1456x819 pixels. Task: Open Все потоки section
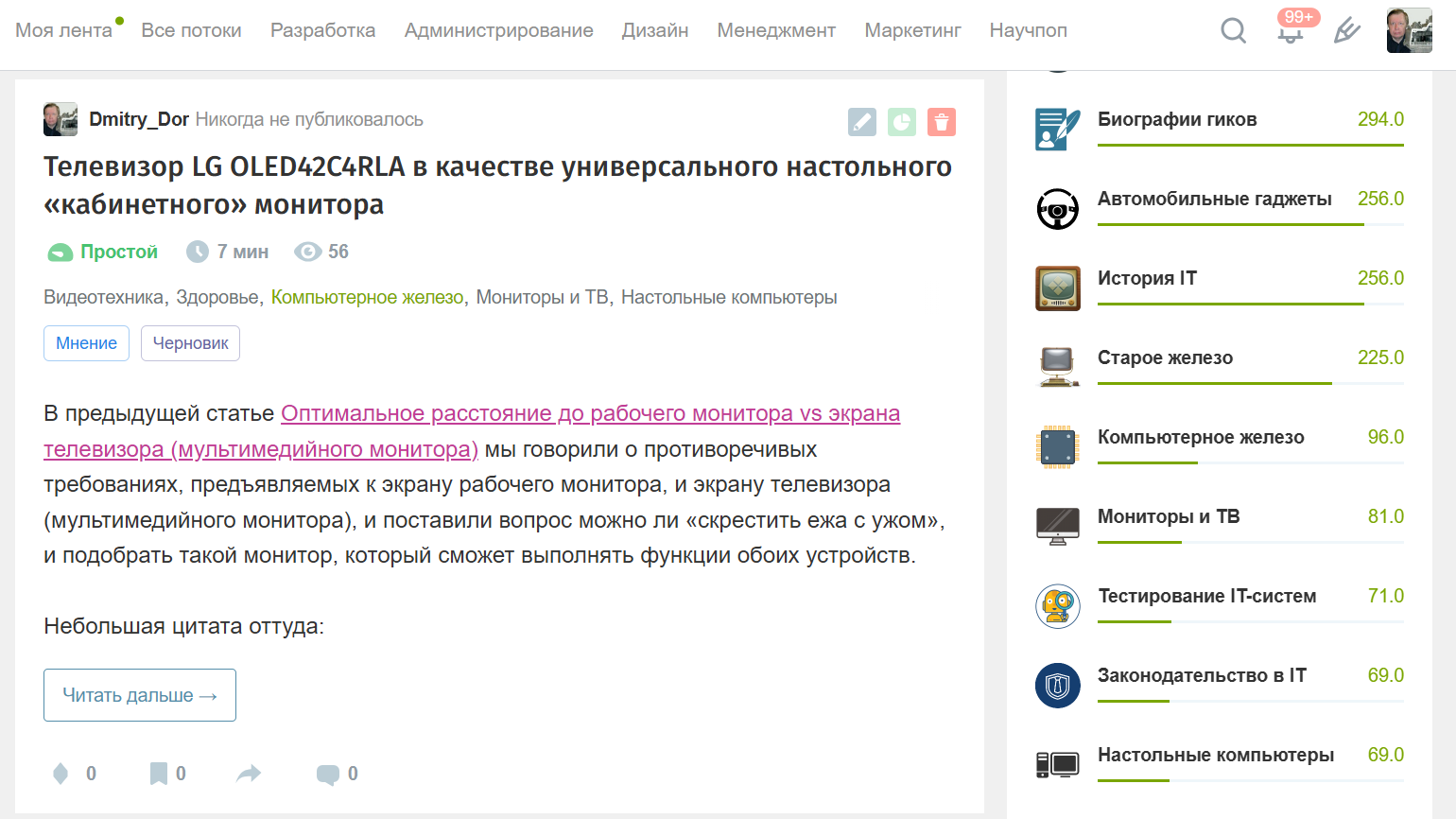[x=191, y=30]
